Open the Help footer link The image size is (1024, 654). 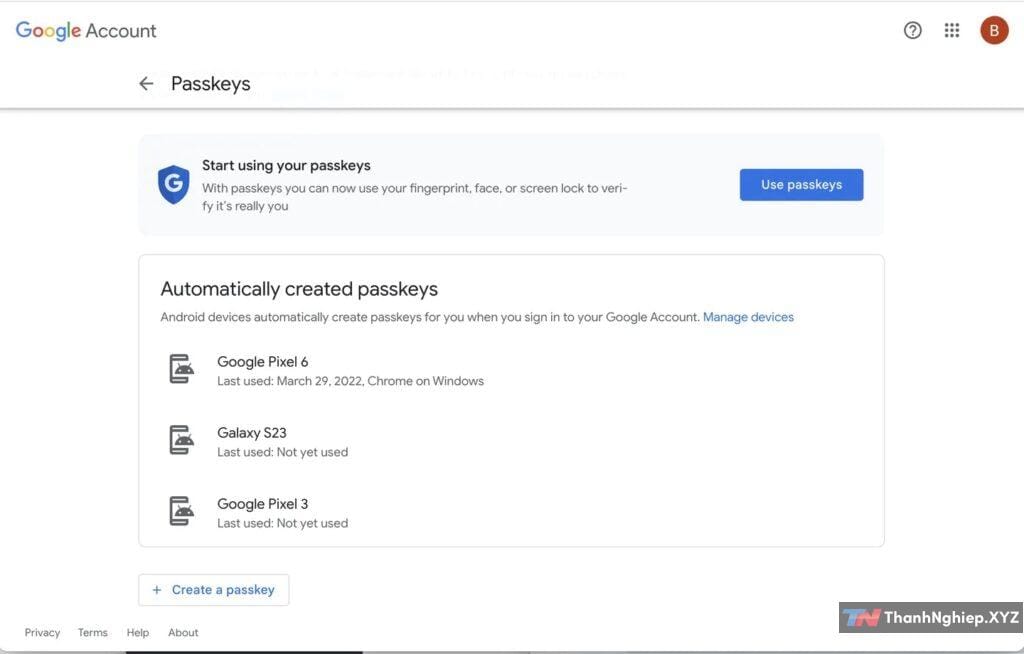click(x=138, y=632)
